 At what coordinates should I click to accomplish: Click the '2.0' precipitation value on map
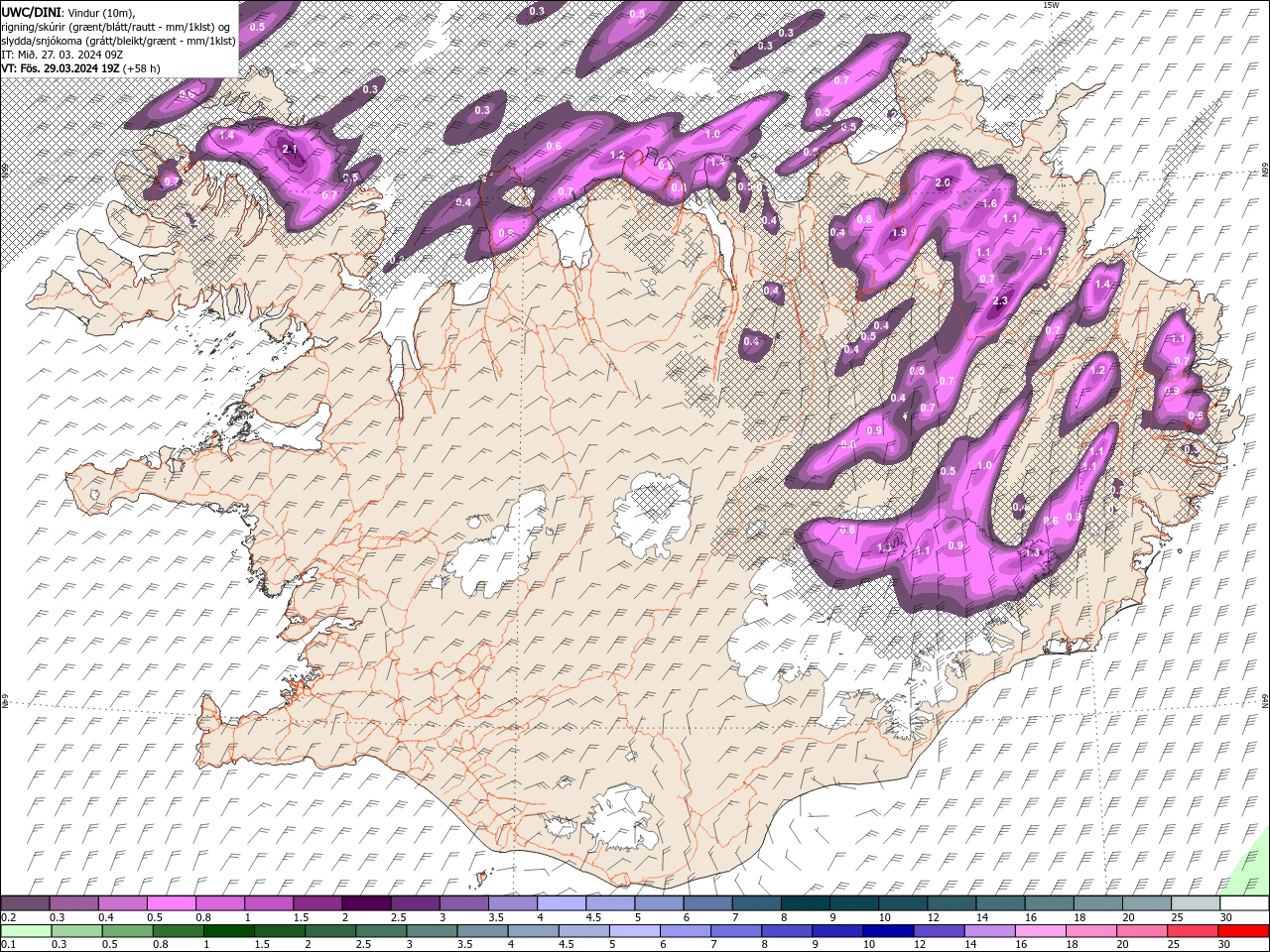point(943,183)
